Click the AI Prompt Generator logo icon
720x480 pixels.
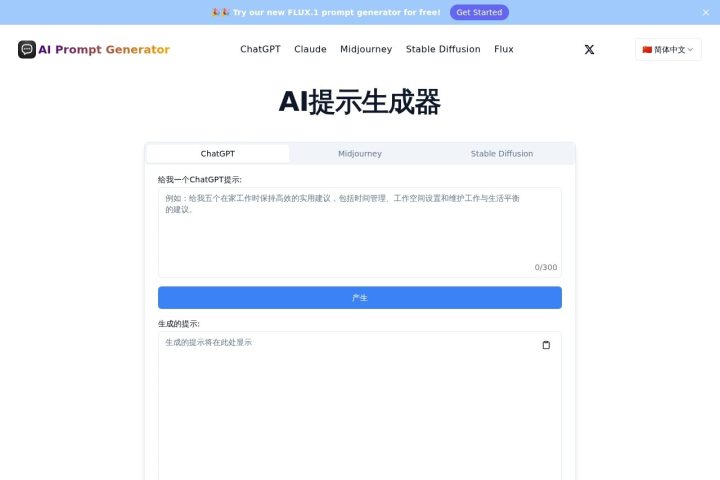click(27, 50)
